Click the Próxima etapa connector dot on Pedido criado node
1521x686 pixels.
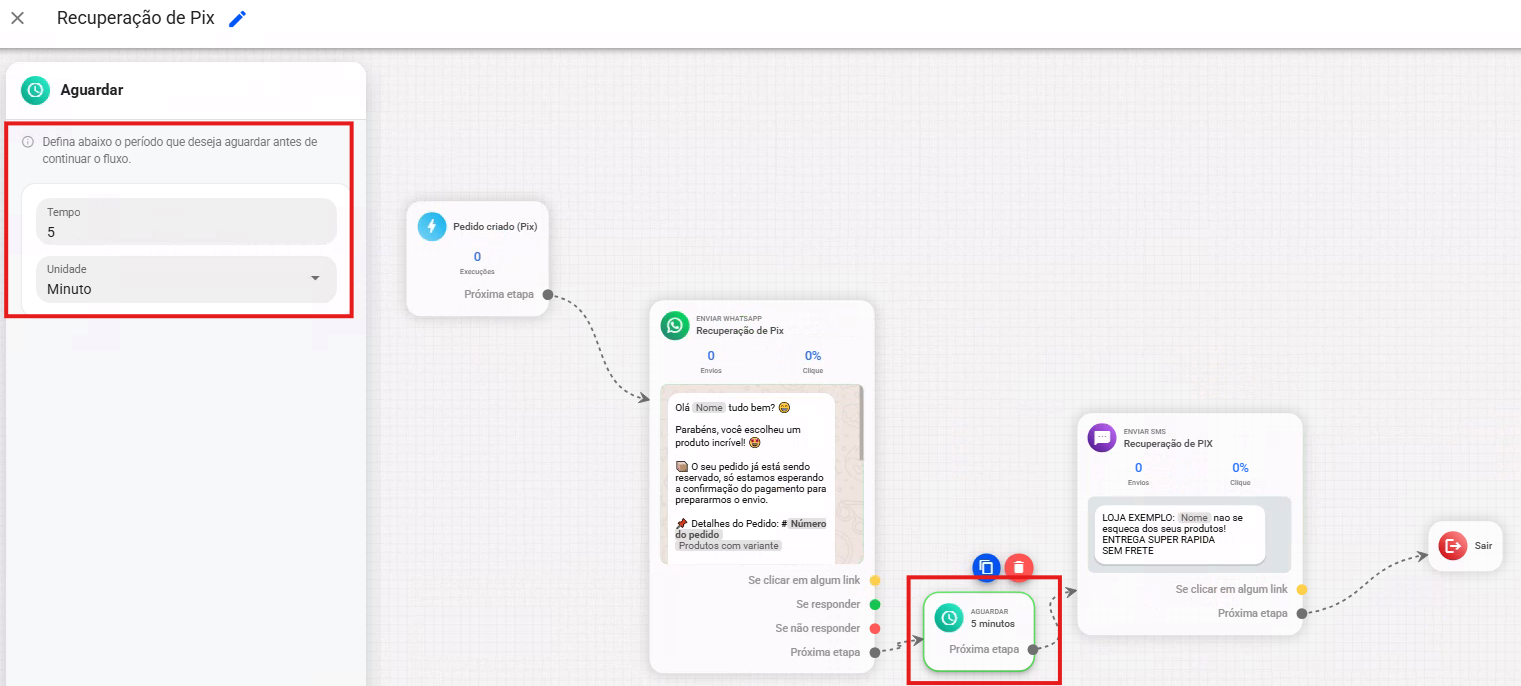[x=546, y=295]
